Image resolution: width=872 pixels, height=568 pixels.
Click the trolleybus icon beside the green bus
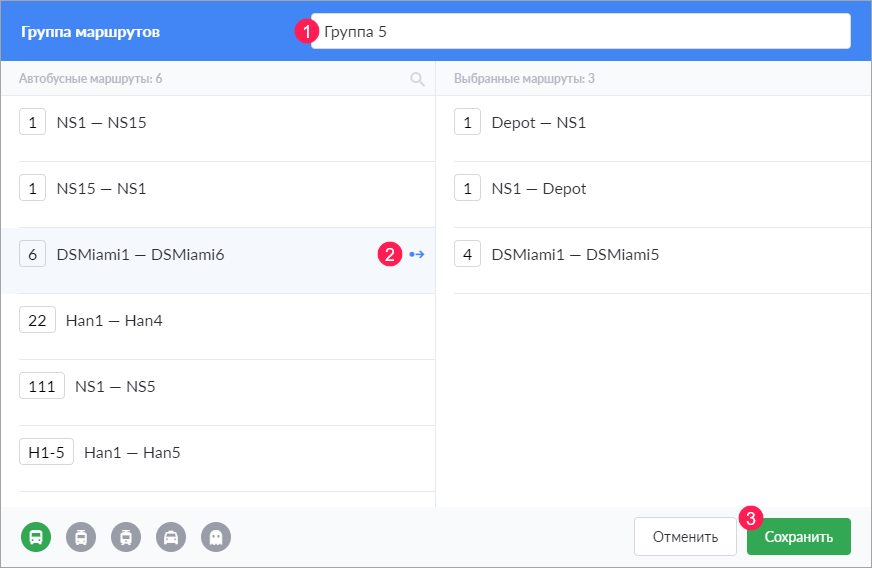(81, 537)
